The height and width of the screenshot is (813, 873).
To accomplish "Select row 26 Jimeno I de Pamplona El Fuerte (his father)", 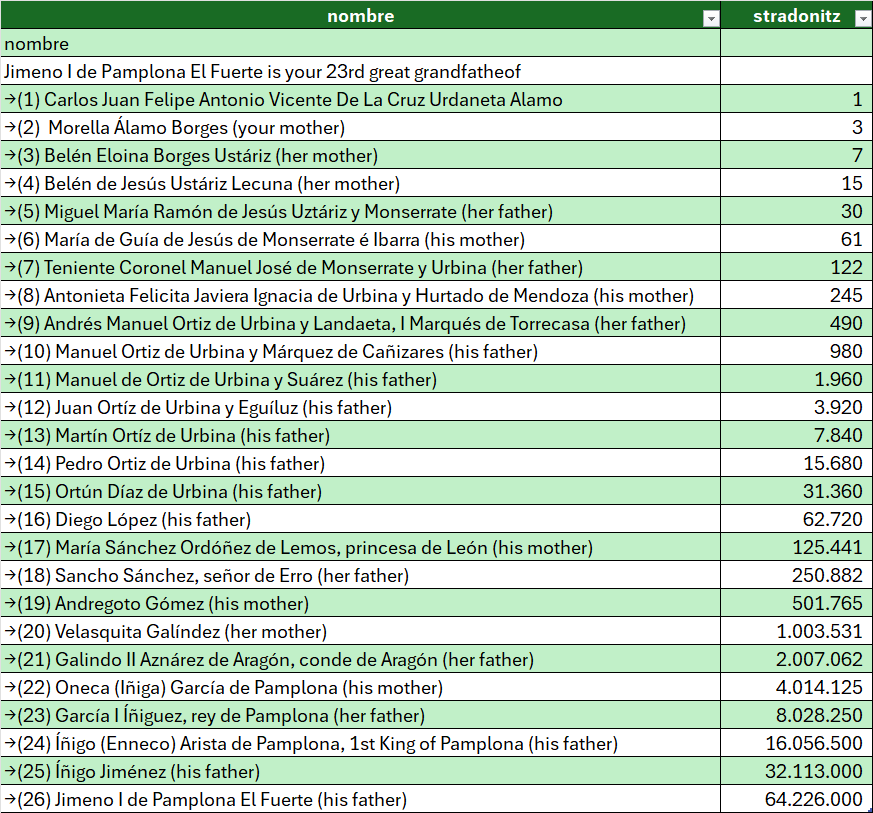I will click(361, 800).
